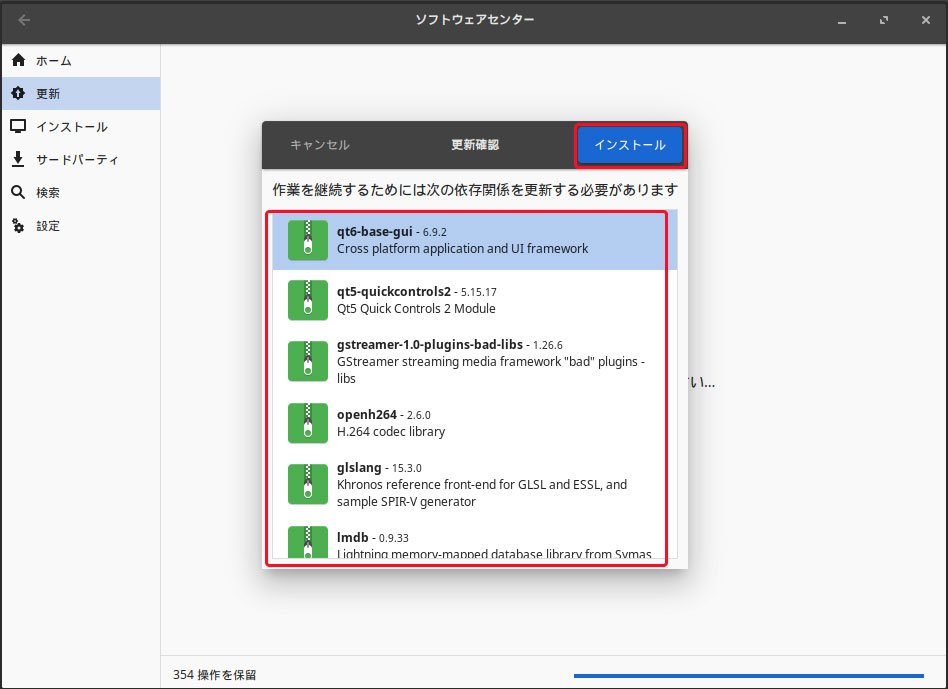Open the ホーム sidebar item

[54, 61]
